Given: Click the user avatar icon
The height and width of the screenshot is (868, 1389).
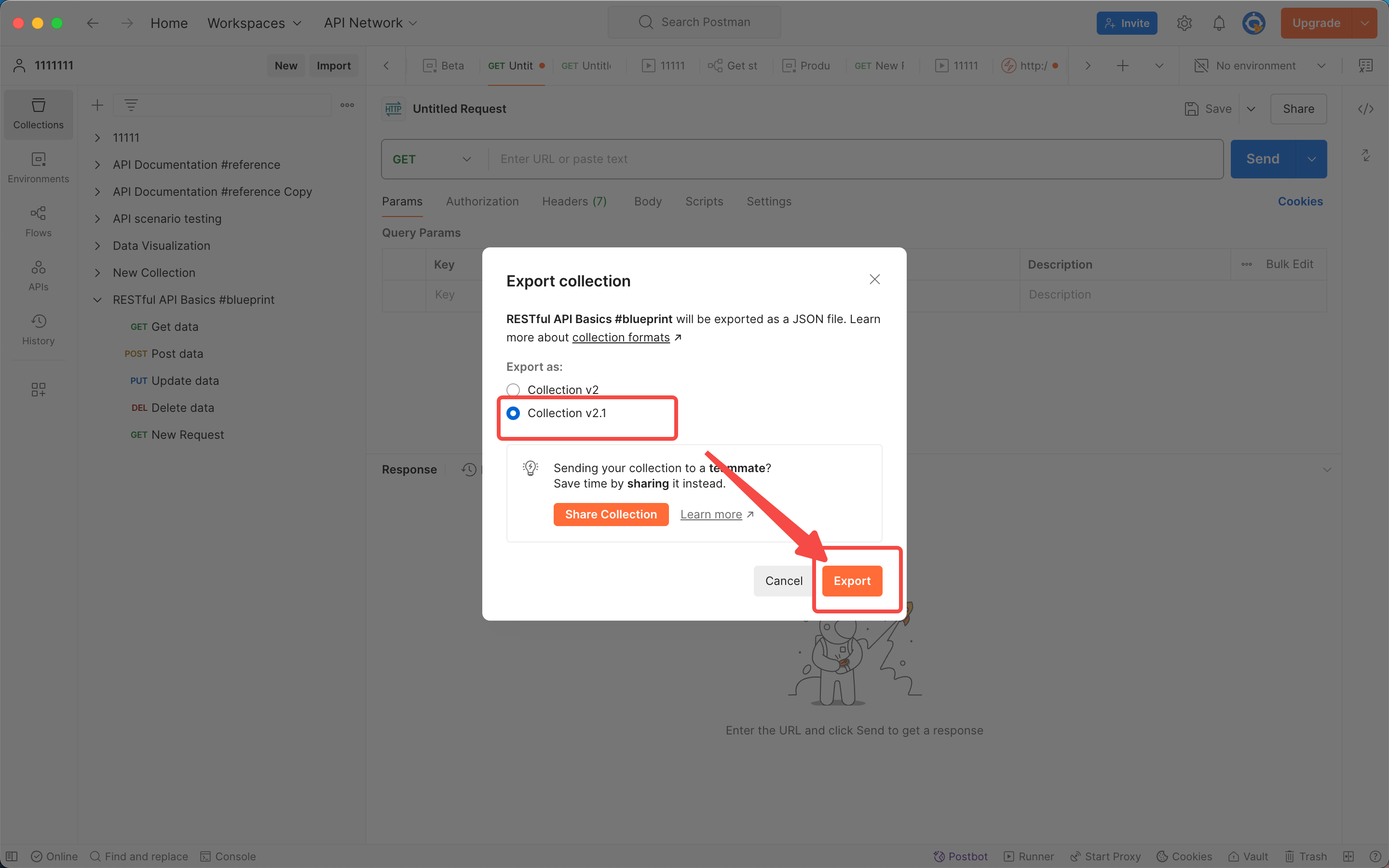Looking at the screenshot, I should click(x=1253, y=23).
